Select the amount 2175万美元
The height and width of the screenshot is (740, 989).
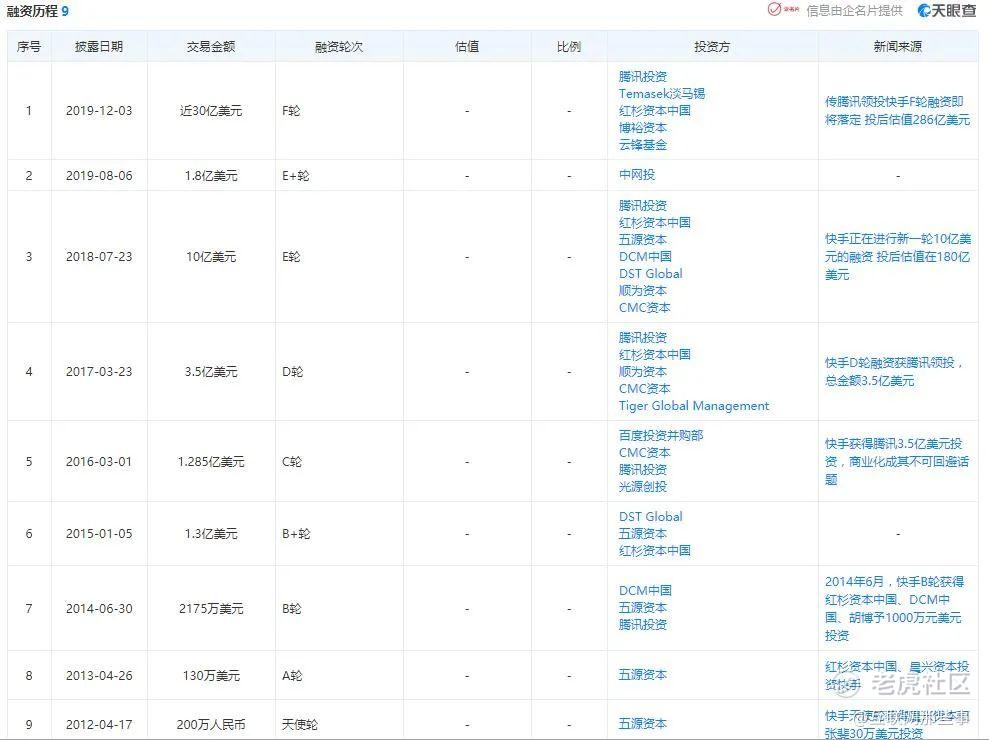pos(211,609)
